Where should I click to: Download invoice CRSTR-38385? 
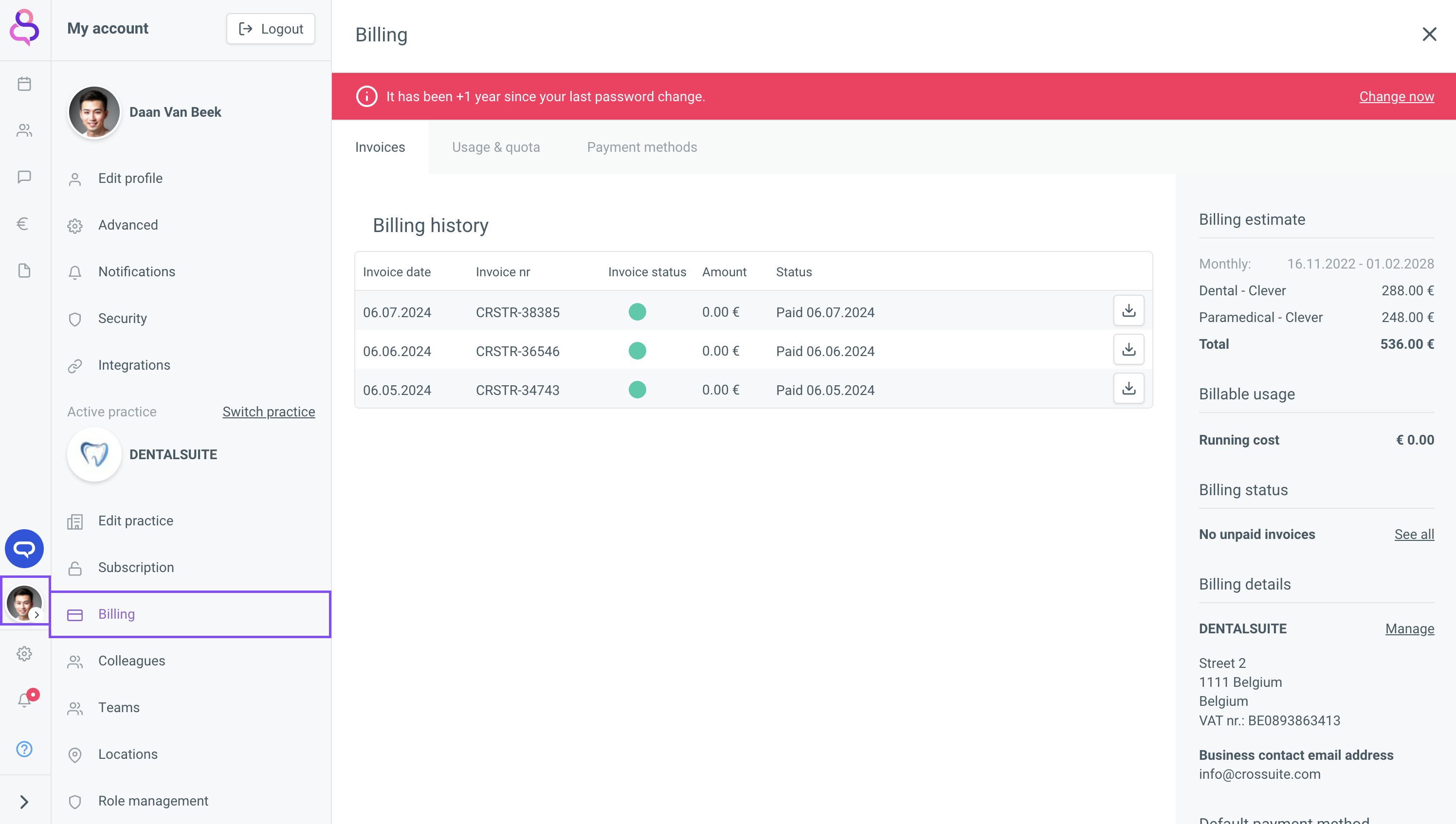point(1128,311)
